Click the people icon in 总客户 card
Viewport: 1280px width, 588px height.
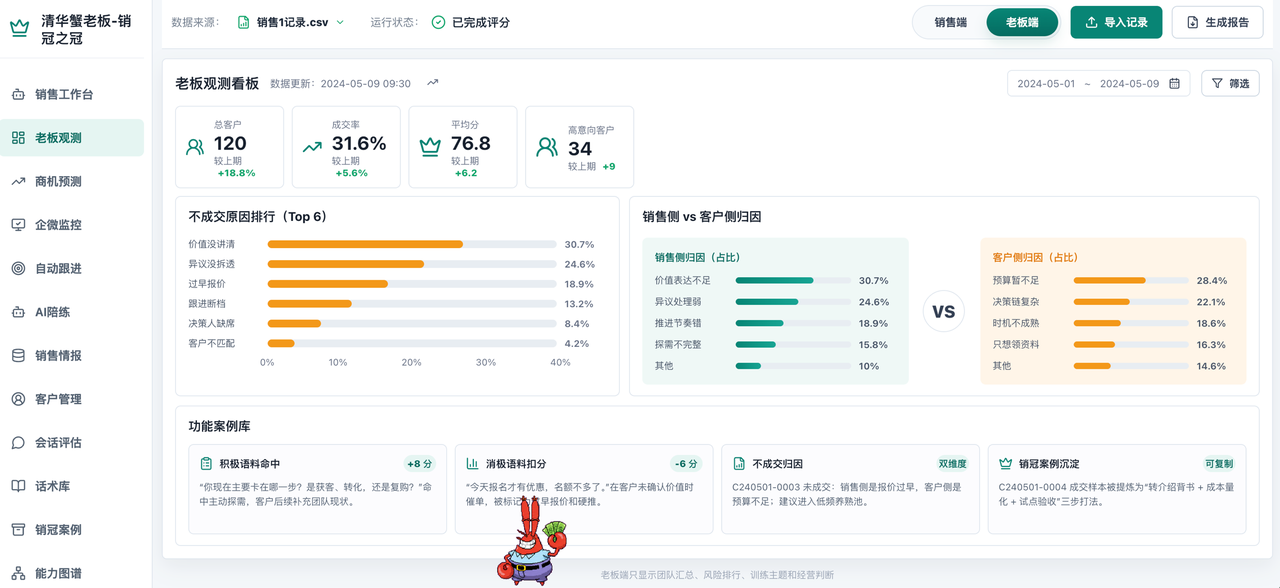195,147
